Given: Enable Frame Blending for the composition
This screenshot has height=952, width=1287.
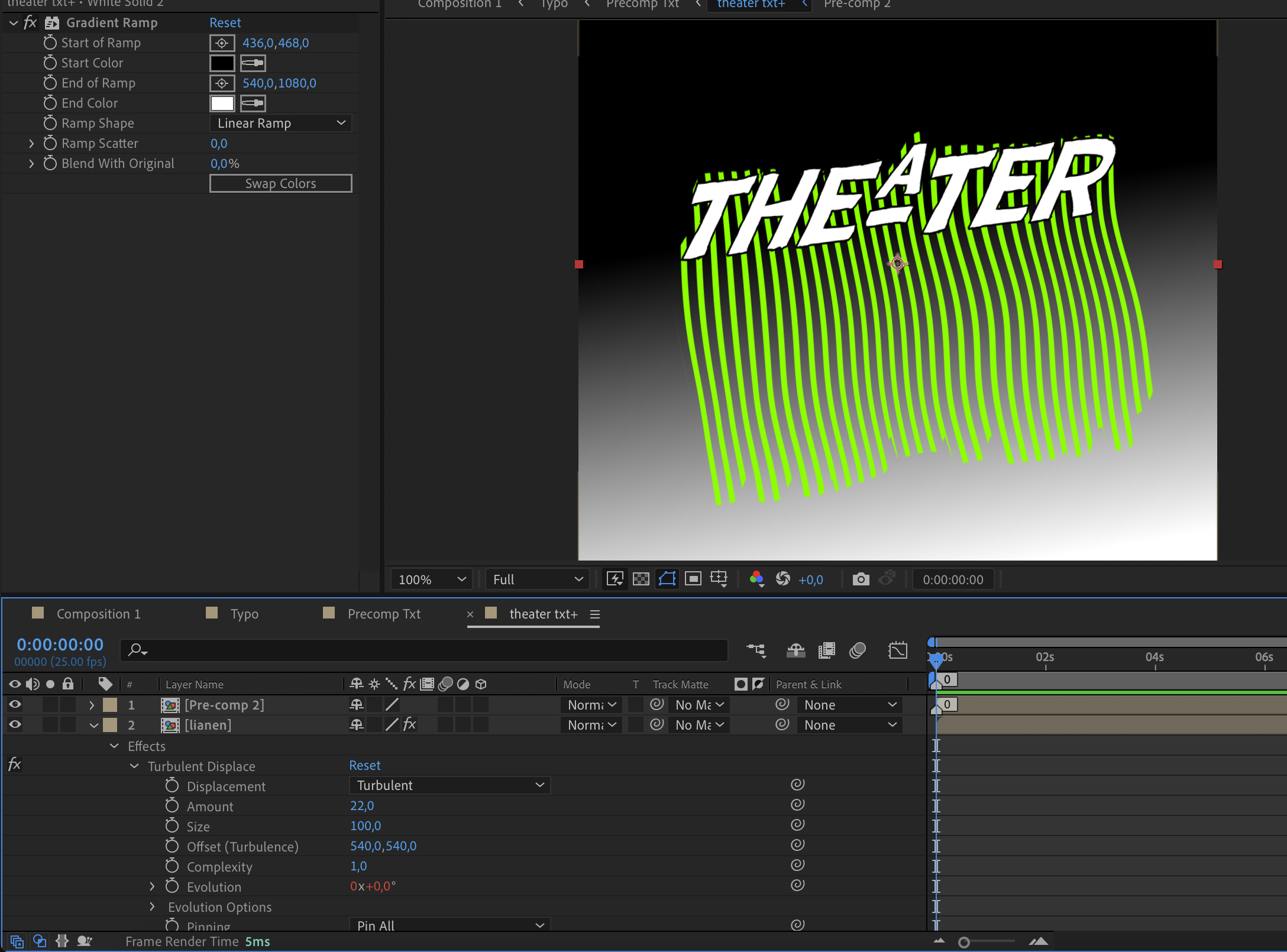Looking at the screenshot, I should [x=826, y=650].
